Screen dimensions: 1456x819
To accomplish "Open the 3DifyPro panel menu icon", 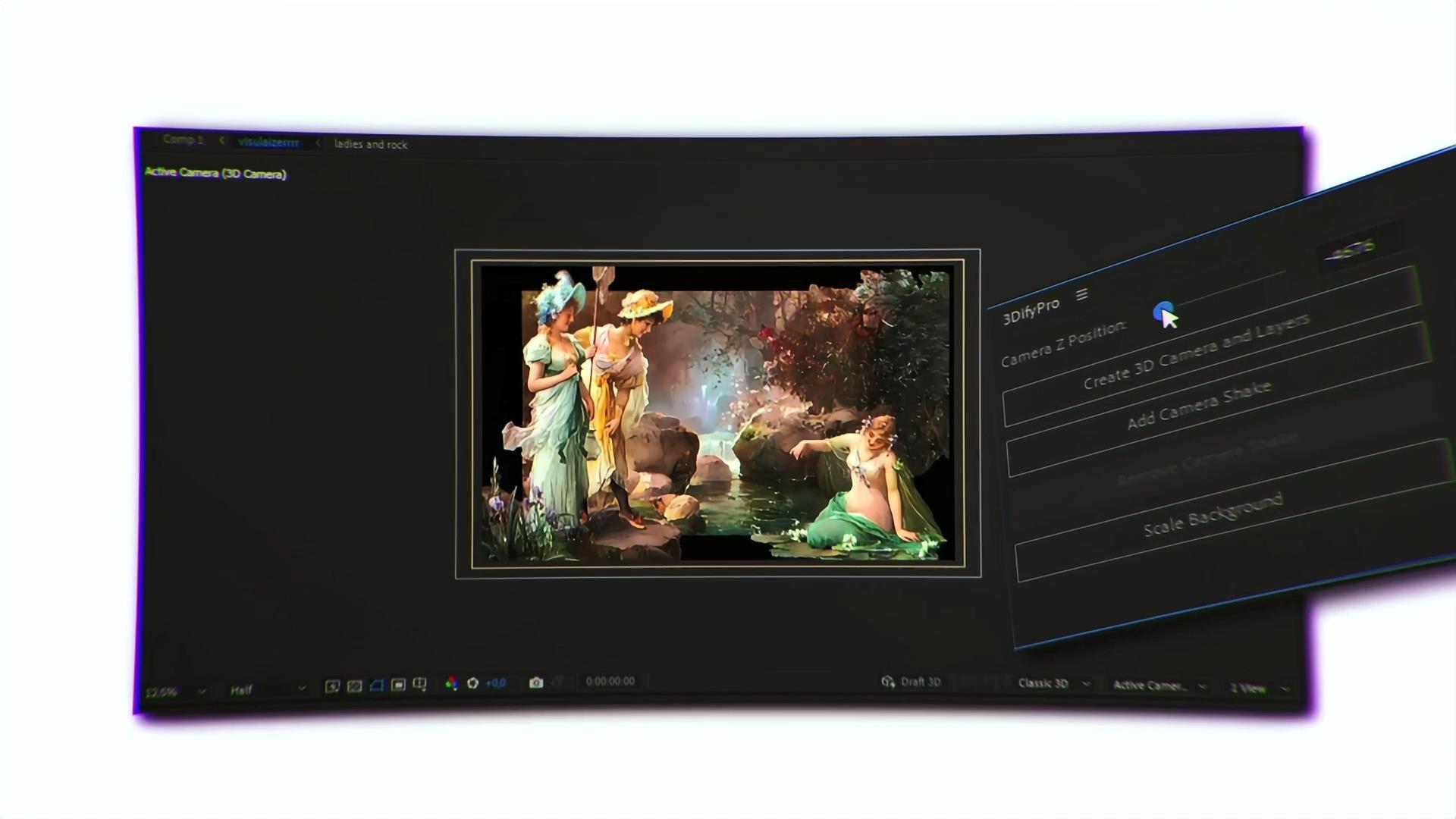I will click(1082, 294).
